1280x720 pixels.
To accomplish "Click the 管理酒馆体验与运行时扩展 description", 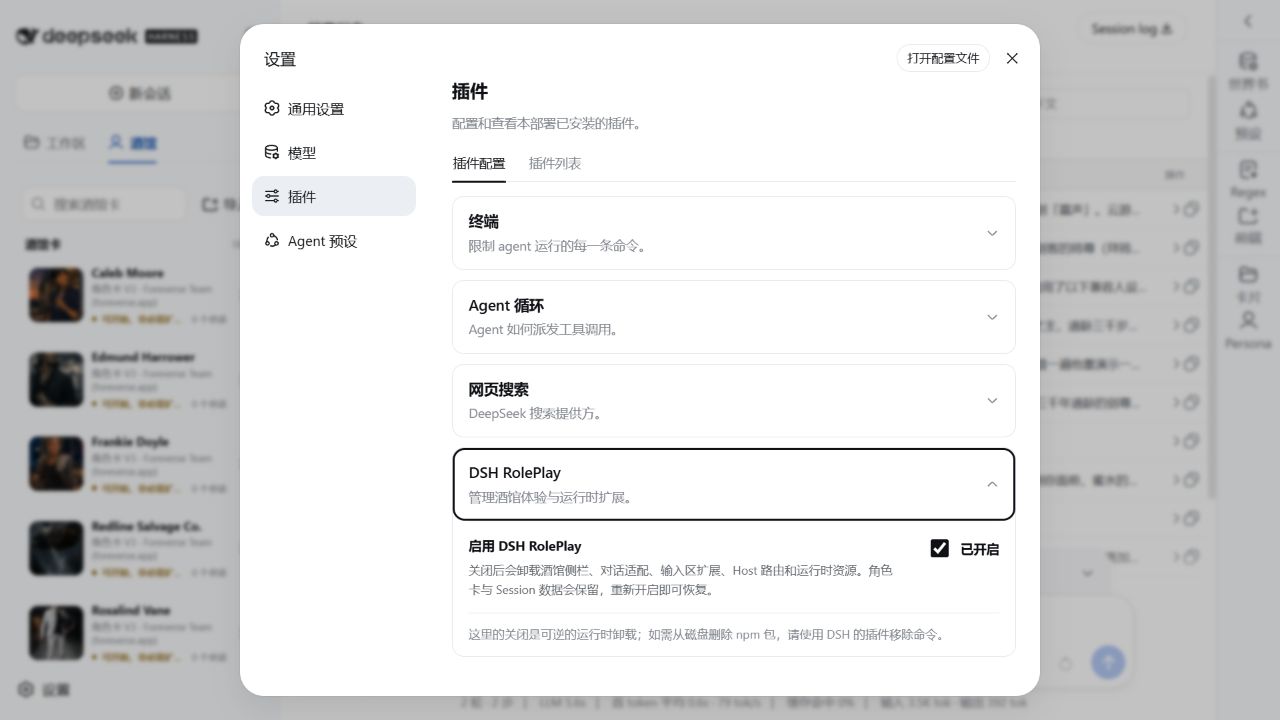I will coord(552,498).
